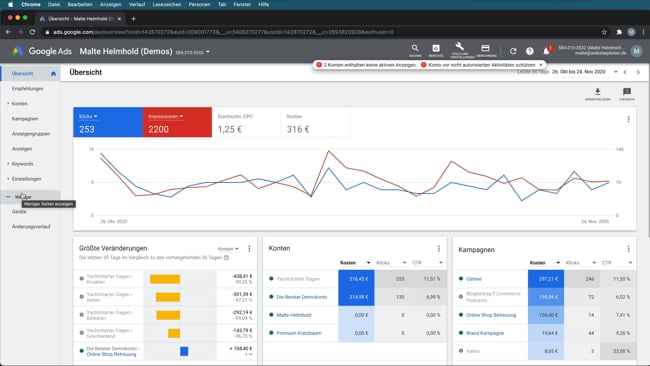Click the home icon next to Übersicht

(53, 74)
